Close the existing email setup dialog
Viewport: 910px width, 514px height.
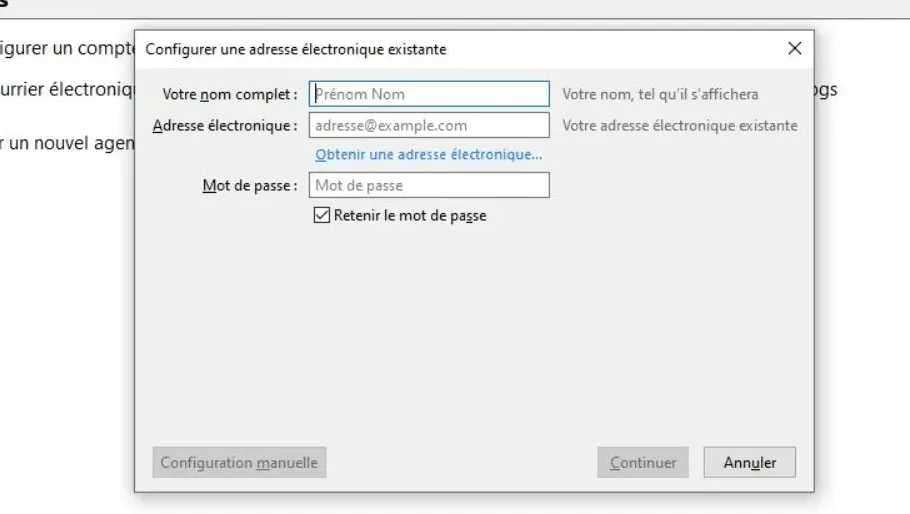(794, 49)
